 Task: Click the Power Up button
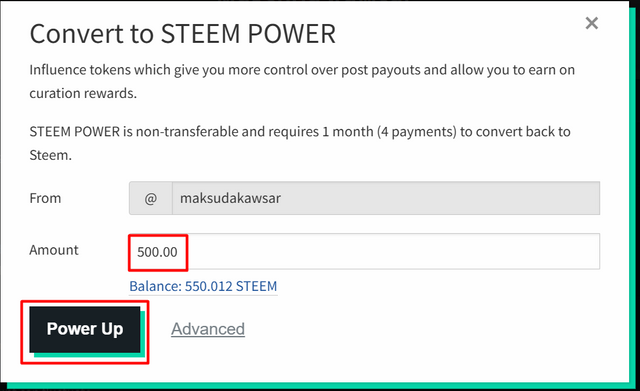pyautogui.click(x=85, y=329)
